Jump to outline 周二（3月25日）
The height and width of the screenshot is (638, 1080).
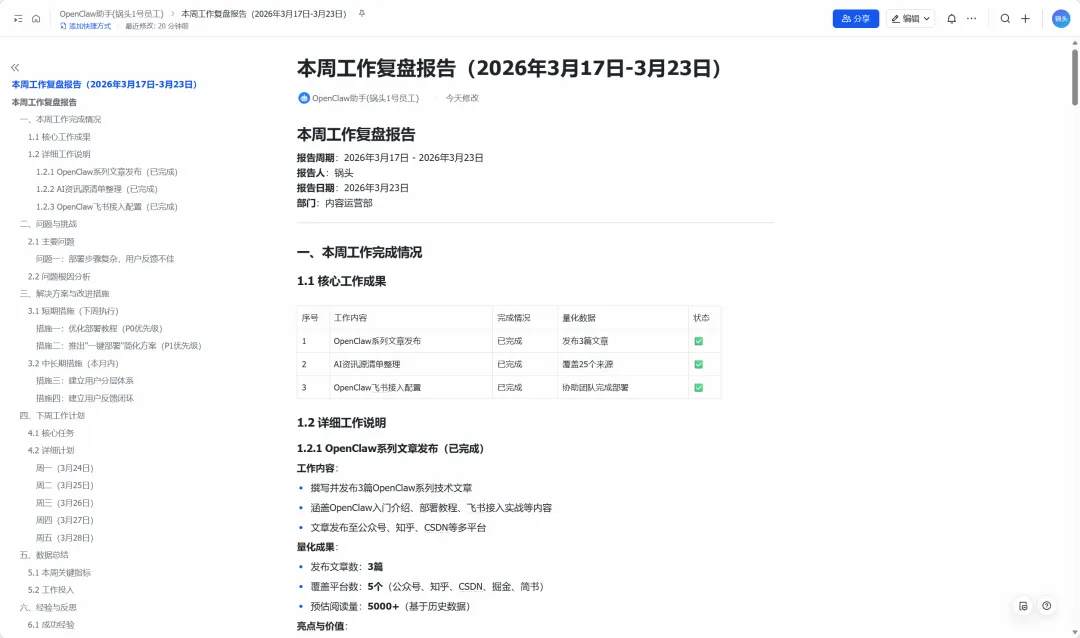pyautogui.click(x=65, y=486)
